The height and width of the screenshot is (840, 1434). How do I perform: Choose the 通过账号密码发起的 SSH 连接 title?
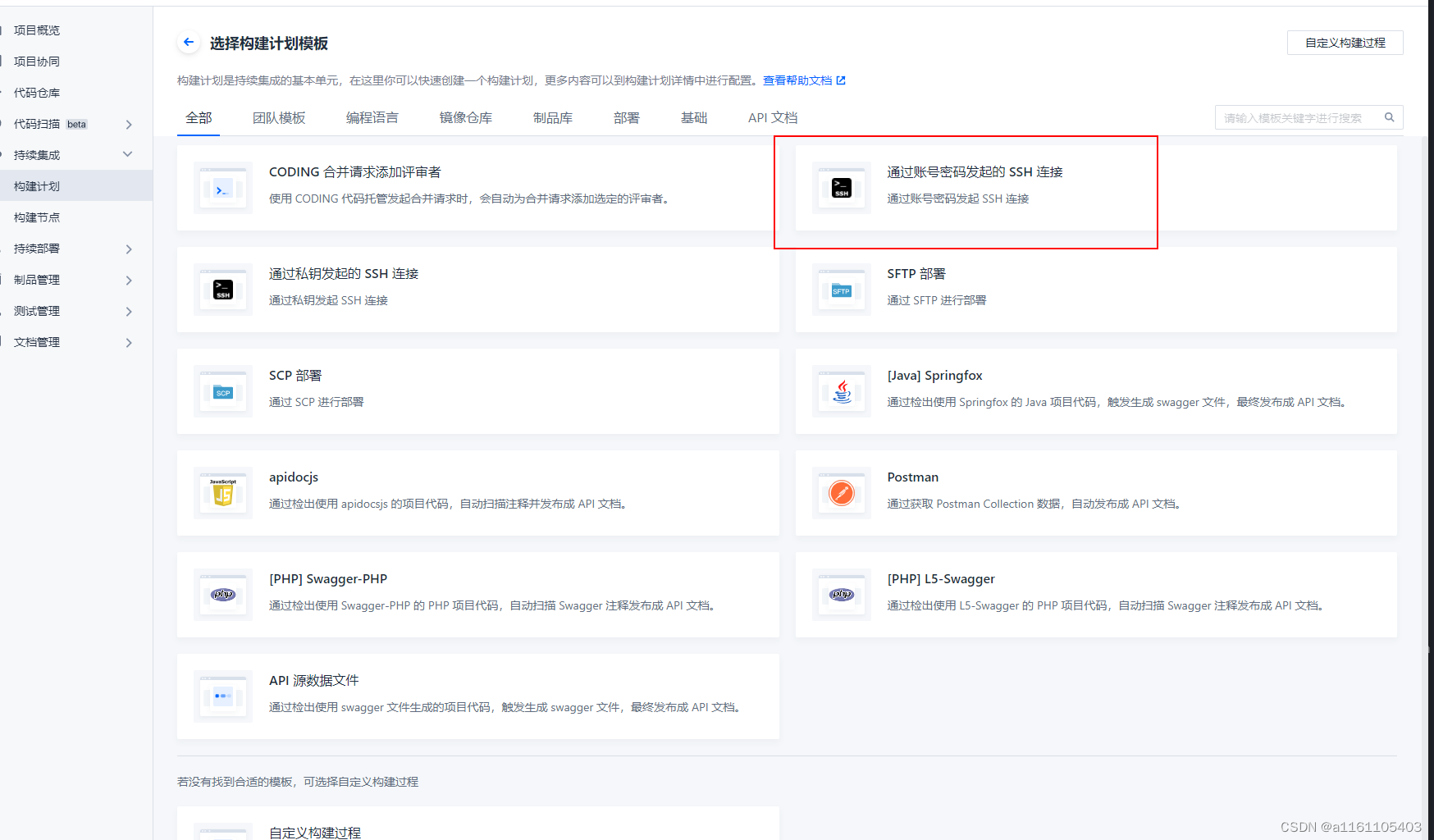[x=975, y=171]
